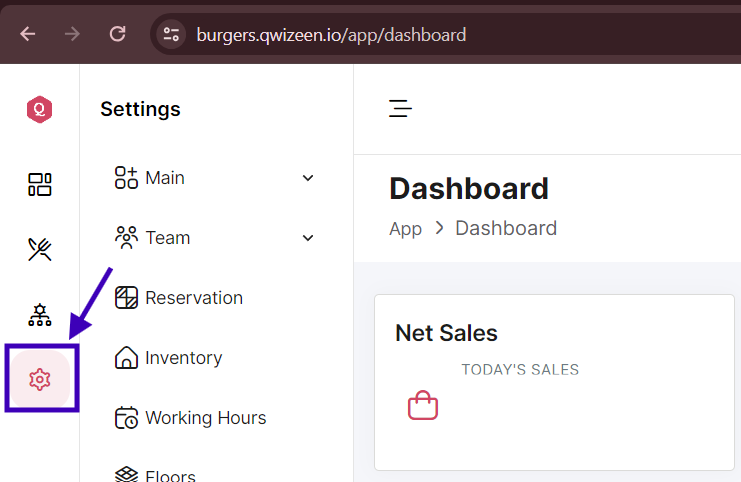Open the Team settings menu item
The image size is (741, 482).
point(215,238)
